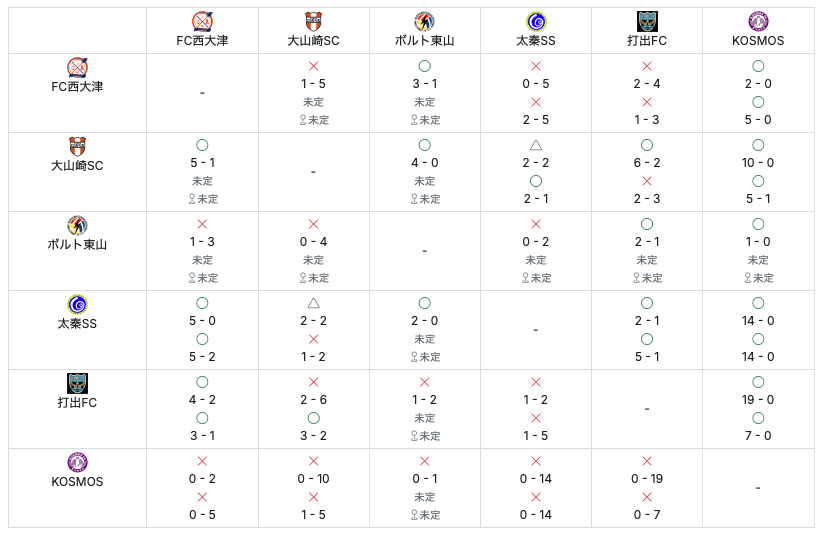Click the 未定 venue pin in FC西大津 vs 大山崎SC cell

pyautogui.click(x=314, y=120)
